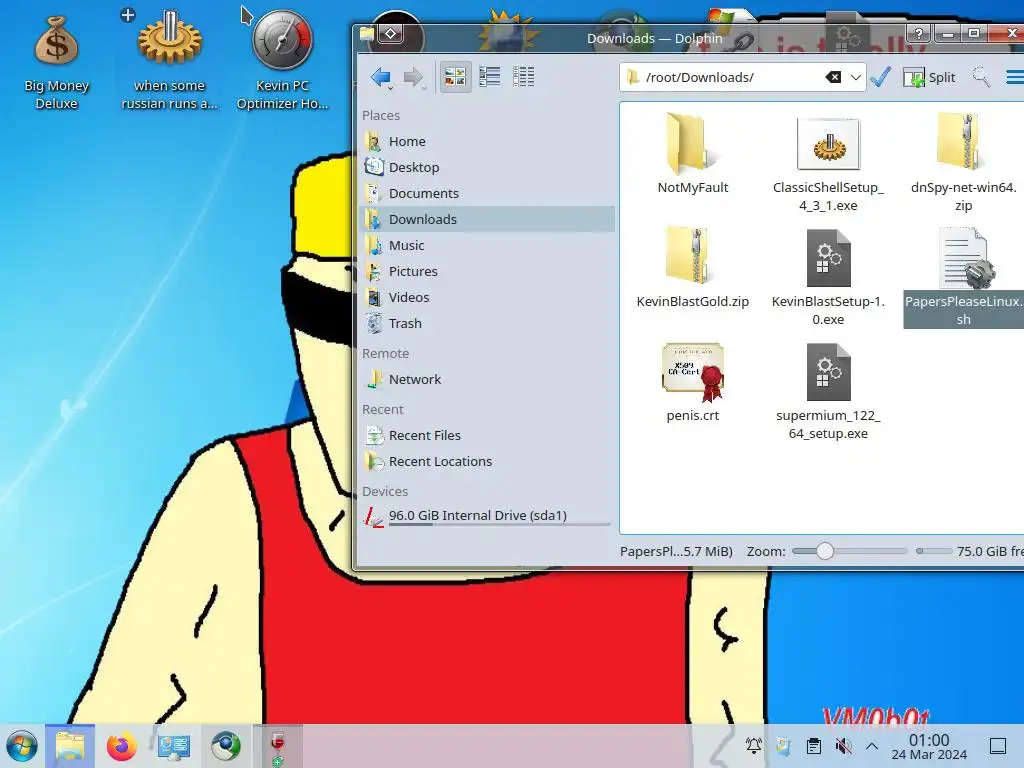Open the Start menu orb

(x=22, y=746)
